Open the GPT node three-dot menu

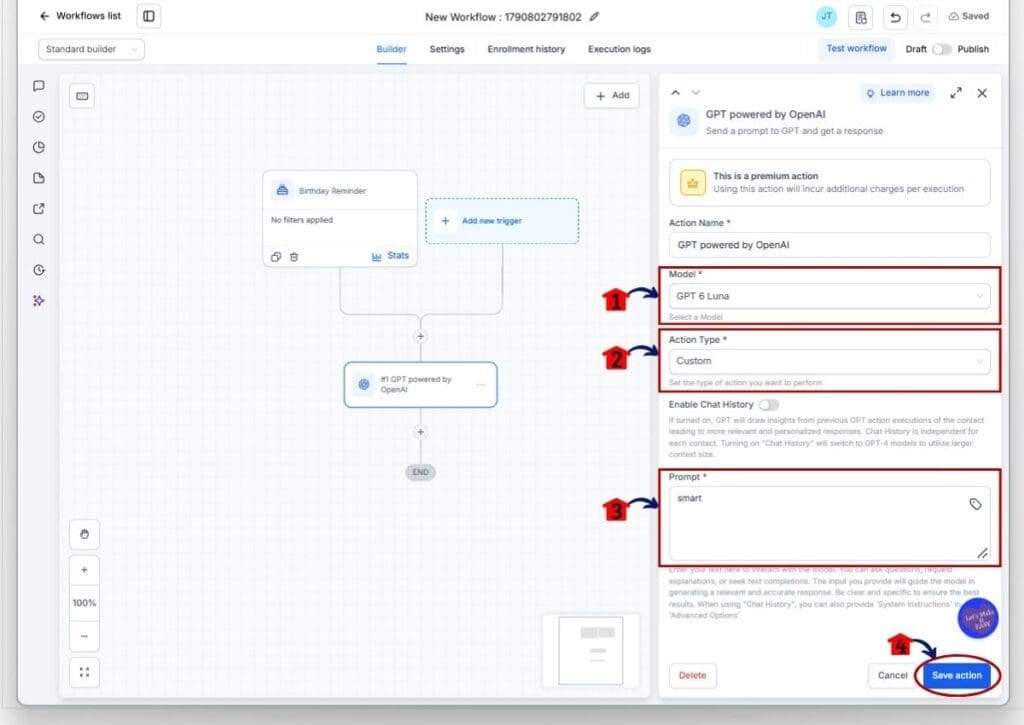481,385
